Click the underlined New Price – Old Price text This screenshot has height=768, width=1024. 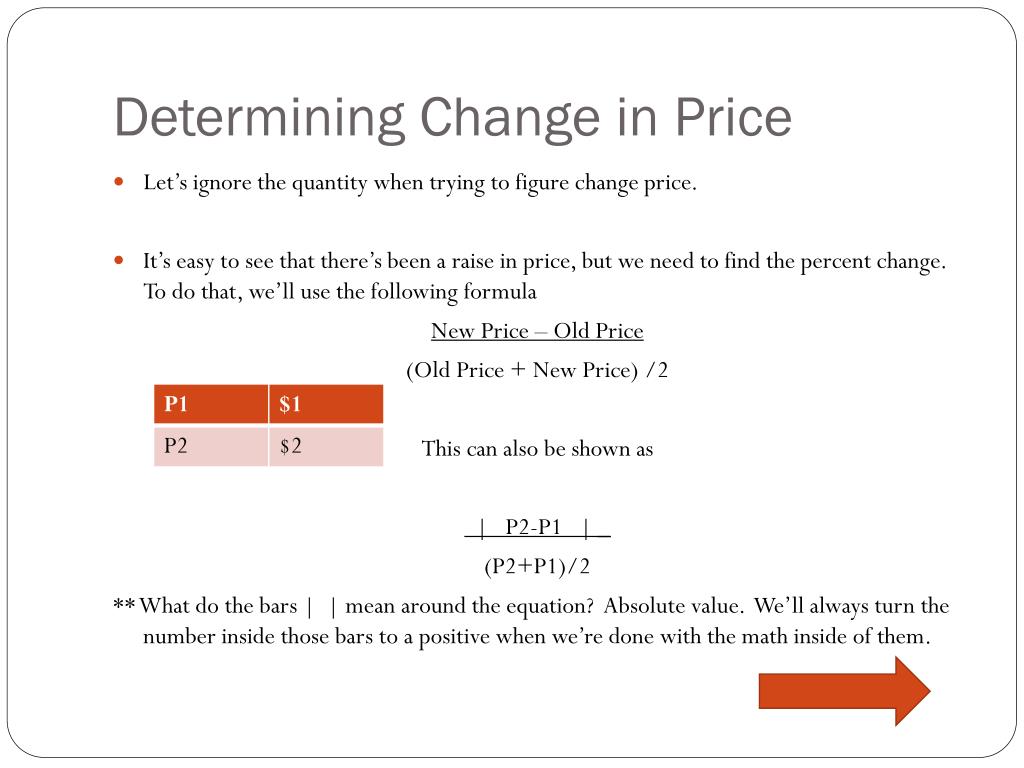pos(537,331)
